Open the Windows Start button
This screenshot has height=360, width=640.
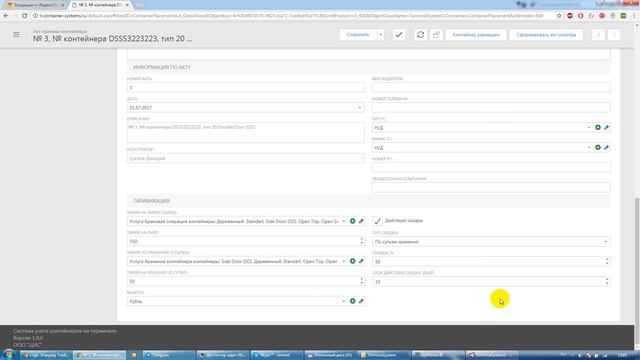pyautogui.click(x=9, y=355)
